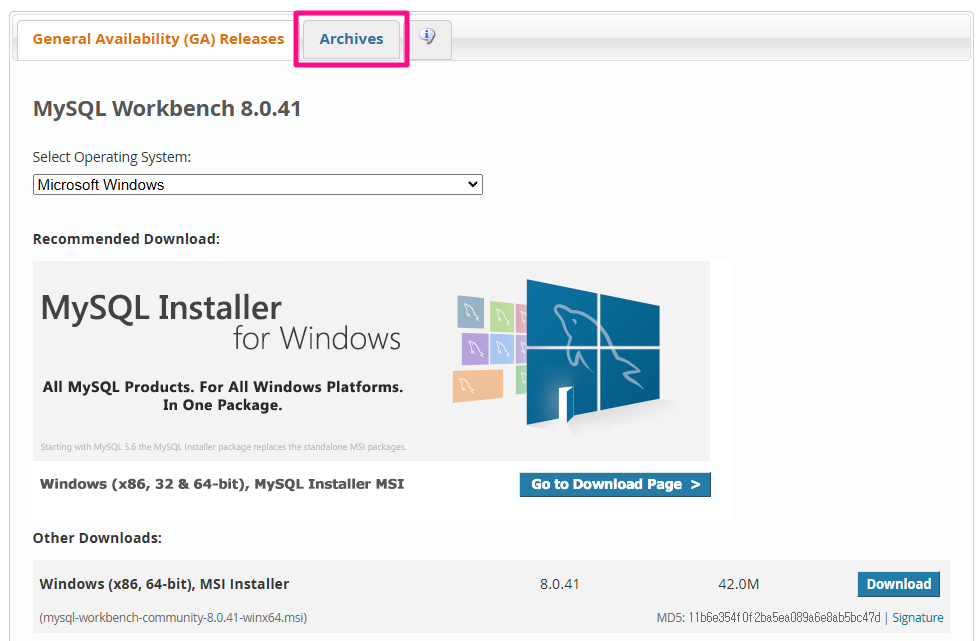Viewport: 977px width, 641px height.
Task: Click the information icon tab
Action: point(427,36)
